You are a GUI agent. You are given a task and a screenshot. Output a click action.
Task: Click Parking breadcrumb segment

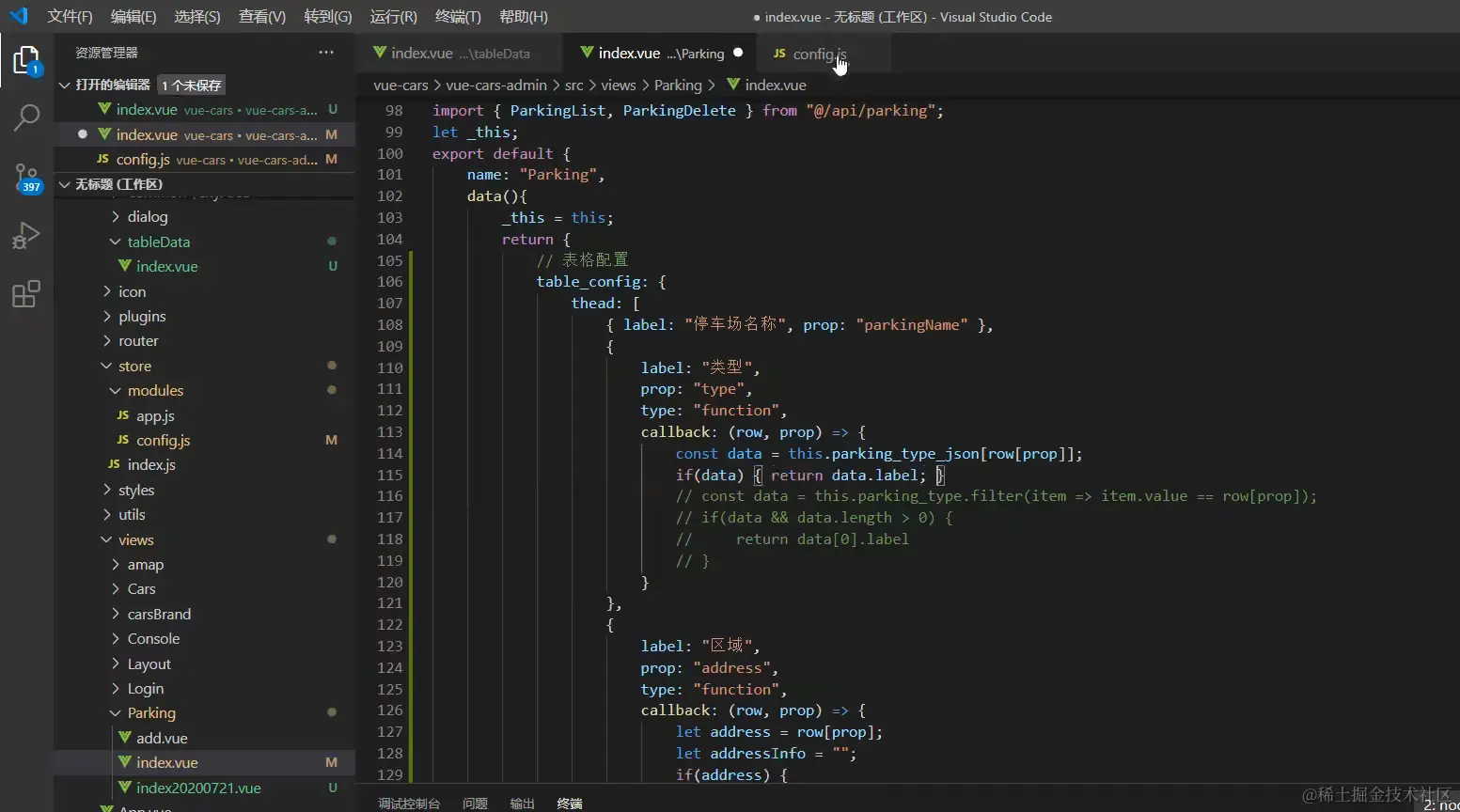(678, 85)
